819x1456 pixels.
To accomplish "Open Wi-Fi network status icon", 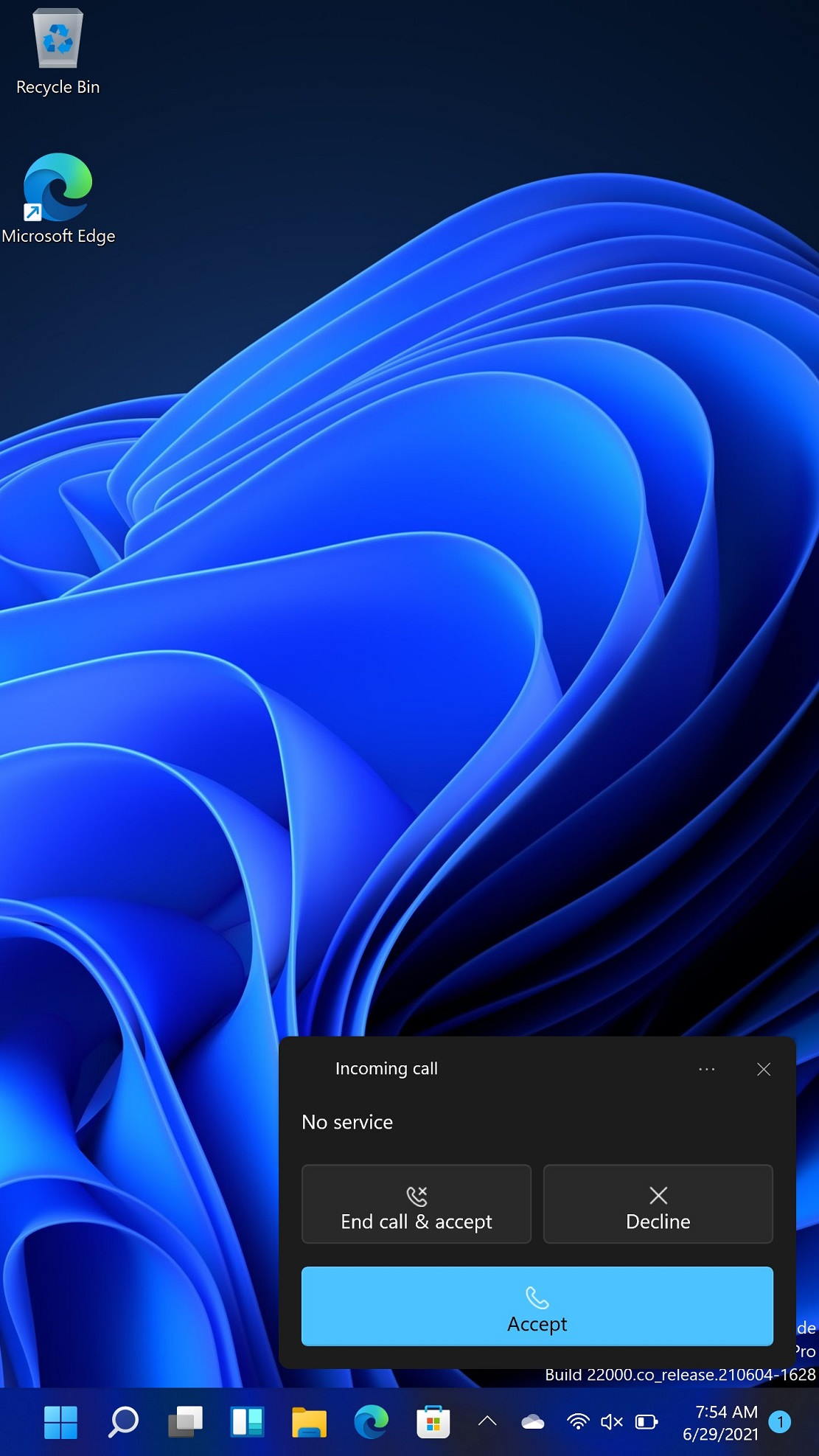I will (x=578, y=1421).
